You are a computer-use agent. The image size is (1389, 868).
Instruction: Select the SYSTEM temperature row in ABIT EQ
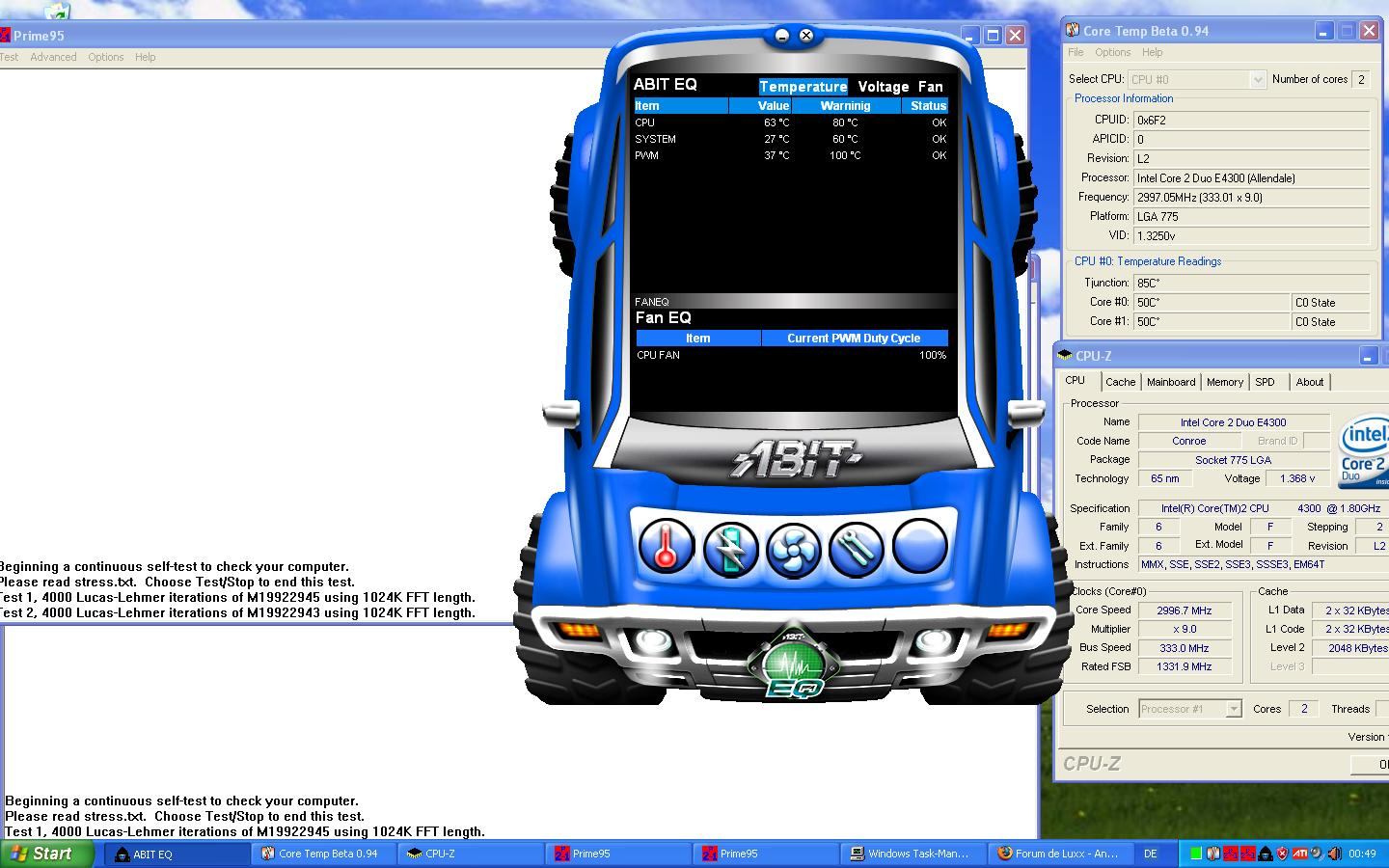tap(791, 139)
